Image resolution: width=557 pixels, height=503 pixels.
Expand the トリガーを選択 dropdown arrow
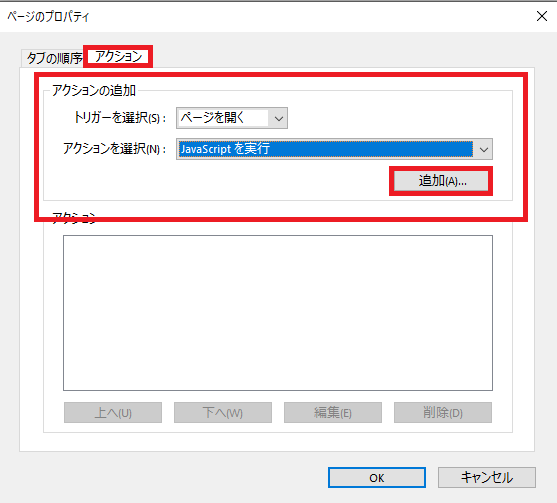pyautogui.click(x=279, y=118)
